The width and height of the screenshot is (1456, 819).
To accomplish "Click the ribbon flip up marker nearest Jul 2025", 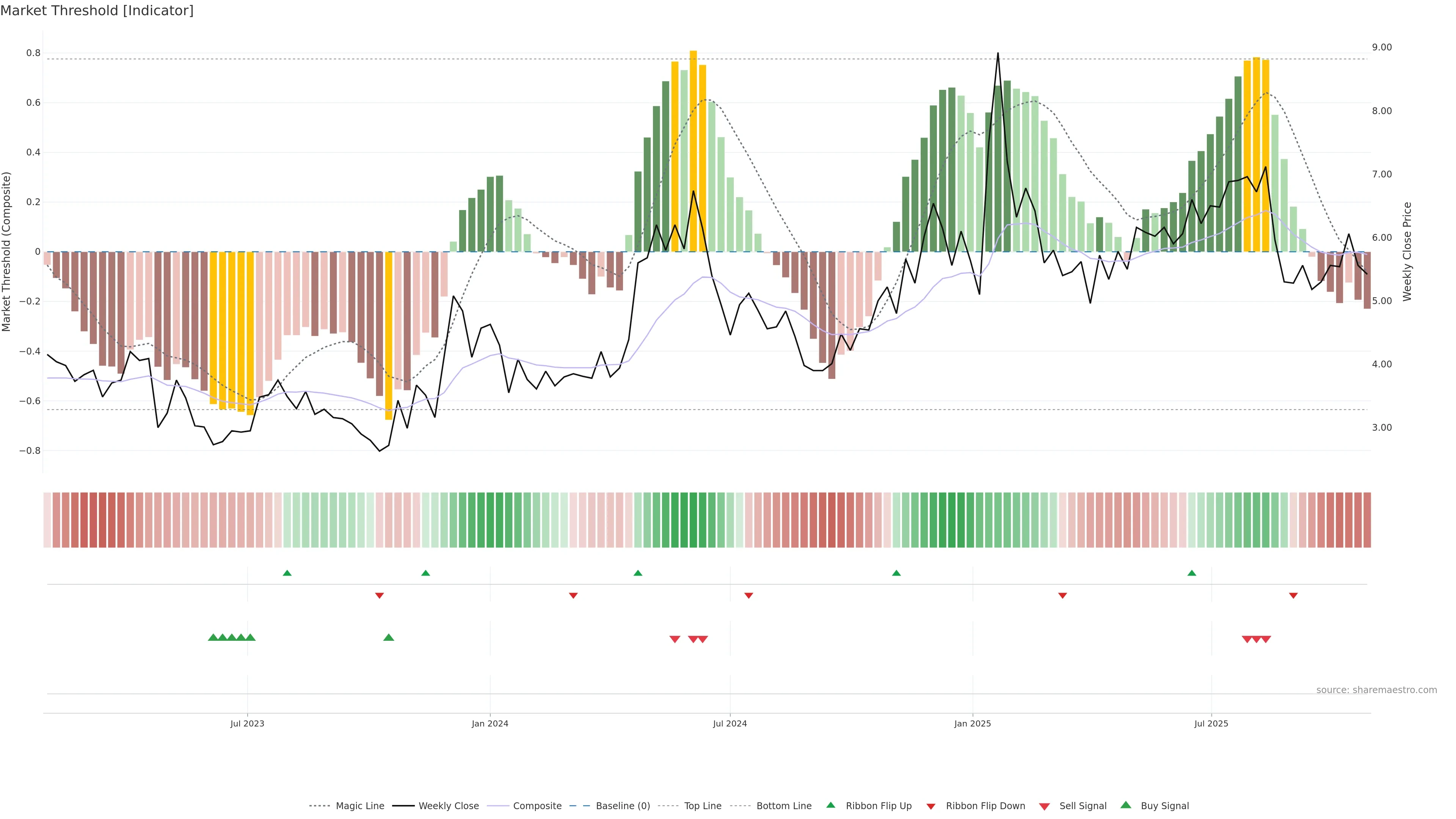I will click(1191, 573).
